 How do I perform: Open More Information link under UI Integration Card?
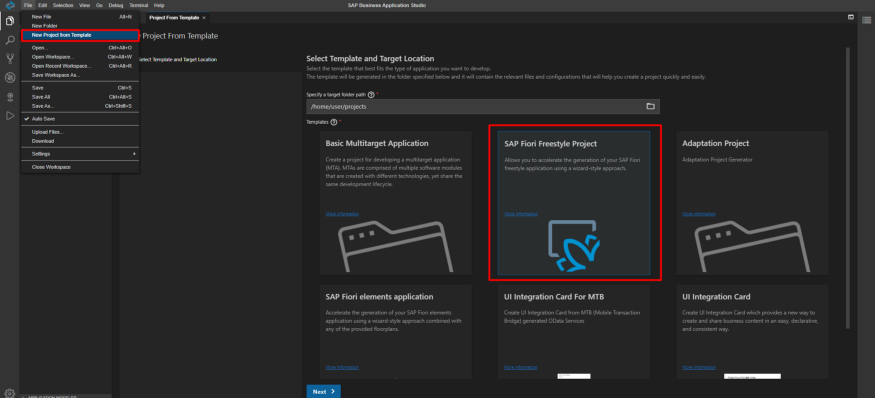699,367
